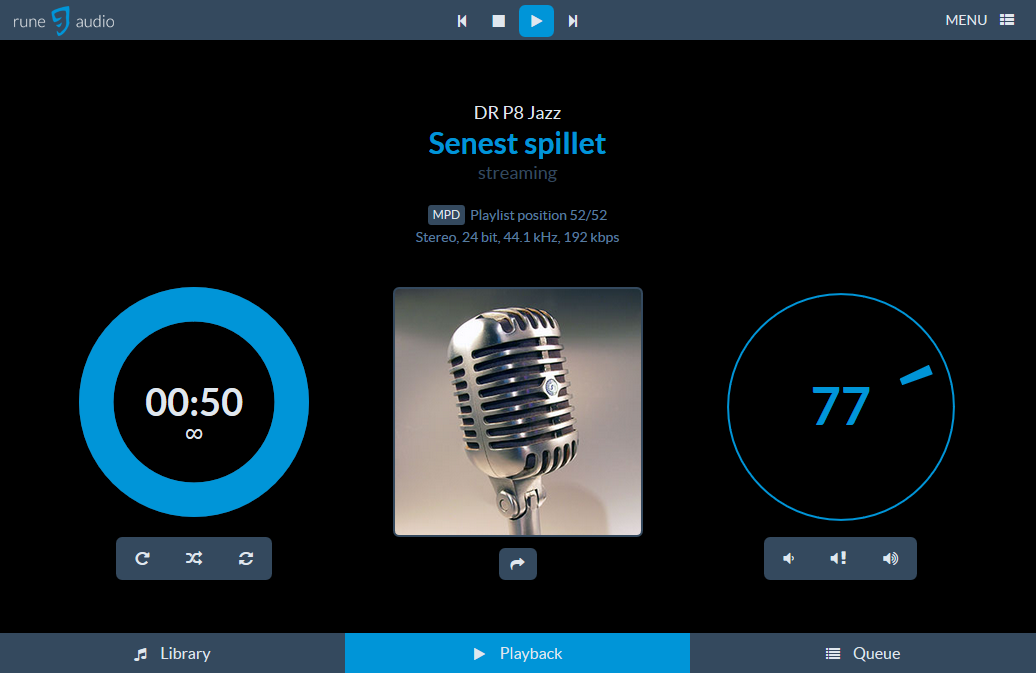Click the station name DR P8 Jazz
The width and height of the screenshot is (1036, 673).
click(517, 113)
